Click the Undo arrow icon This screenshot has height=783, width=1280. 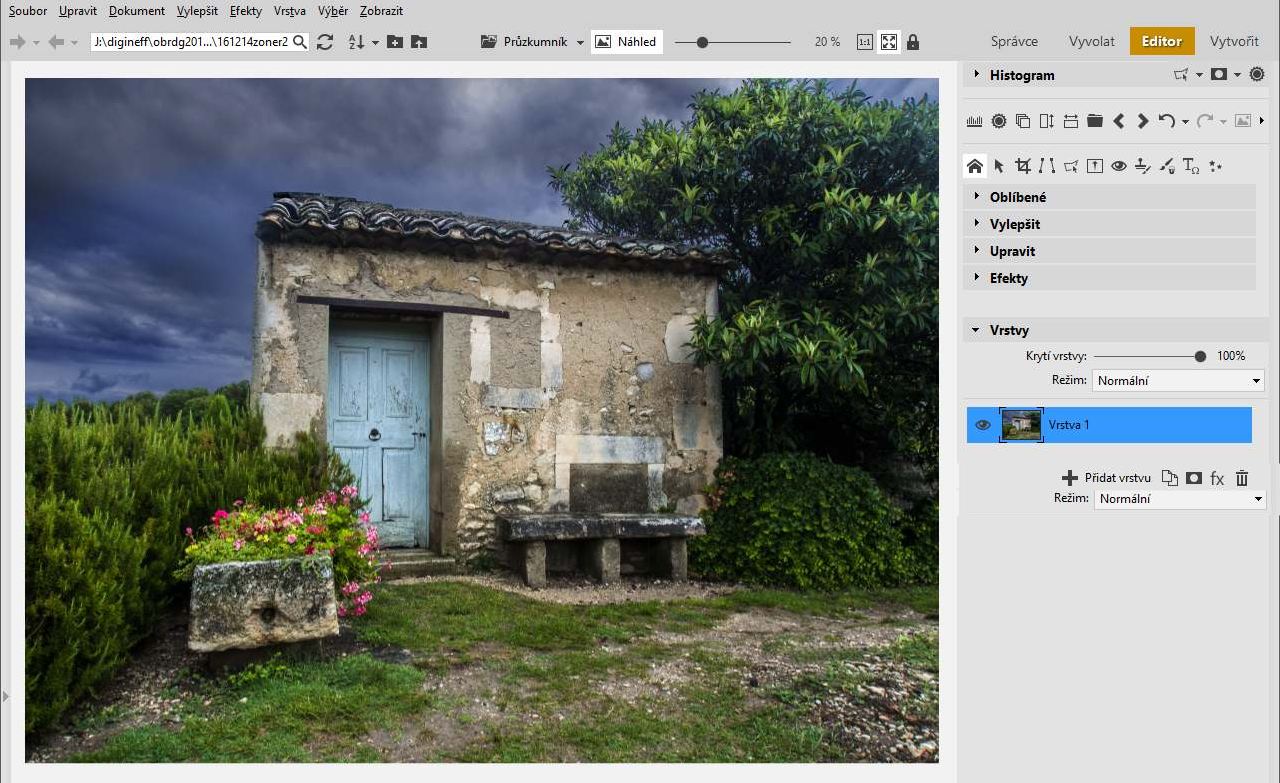[1166, 121]
